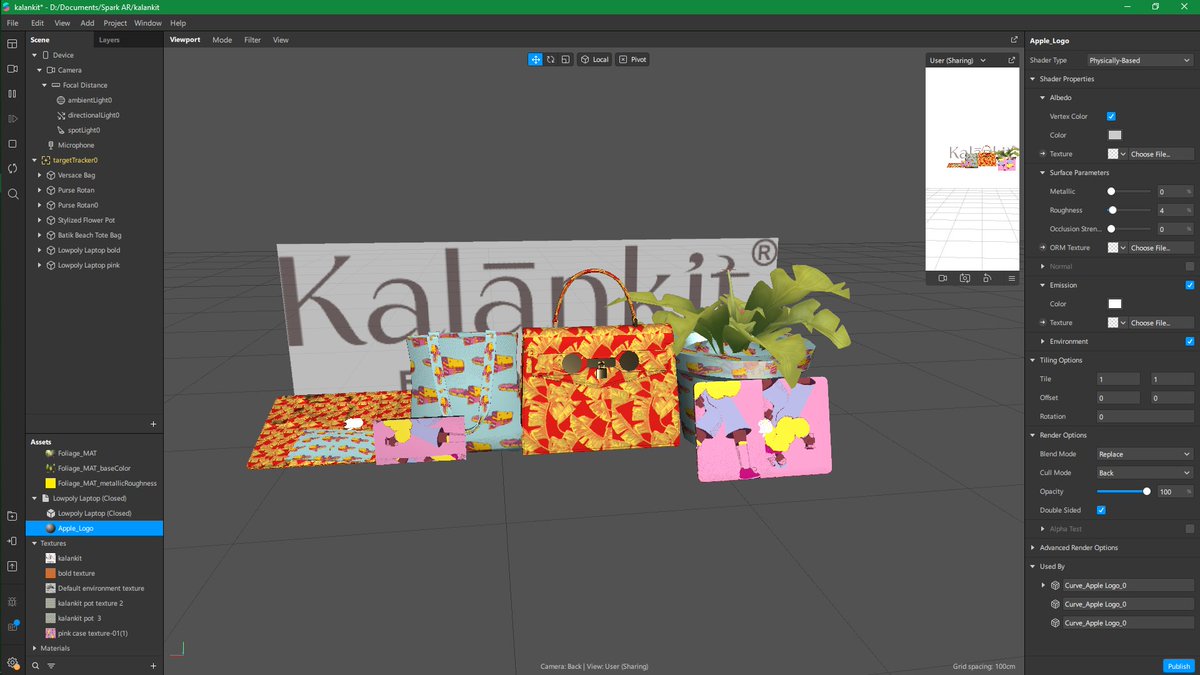Add a scene object with plus icon
1200x675 pixels.
153,424
